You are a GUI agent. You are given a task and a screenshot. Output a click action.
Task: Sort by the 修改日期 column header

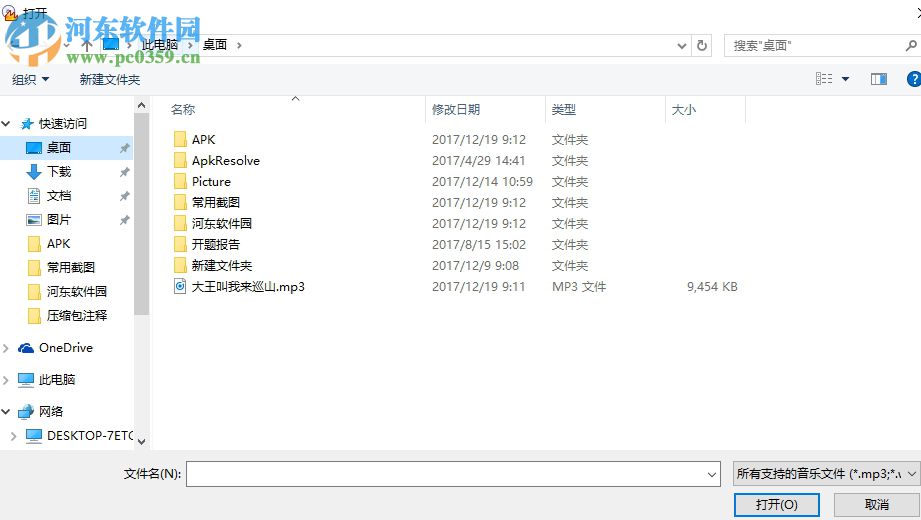click(456, 109)
